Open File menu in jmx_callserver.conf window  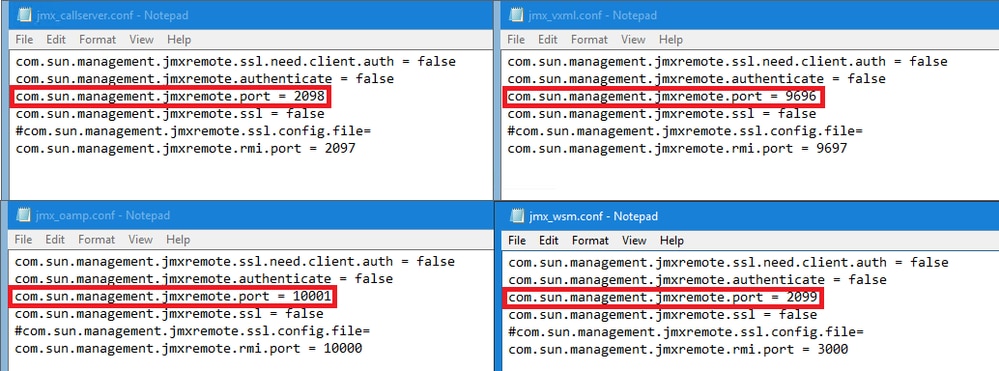[24, 40]
